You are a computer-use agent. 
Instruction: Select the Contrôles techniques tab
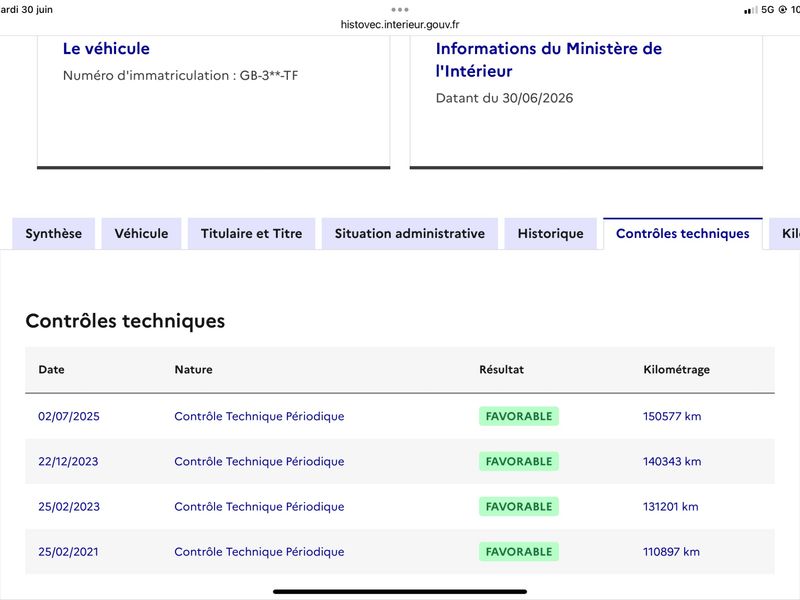pyautogui.click(x=683, y=234)
